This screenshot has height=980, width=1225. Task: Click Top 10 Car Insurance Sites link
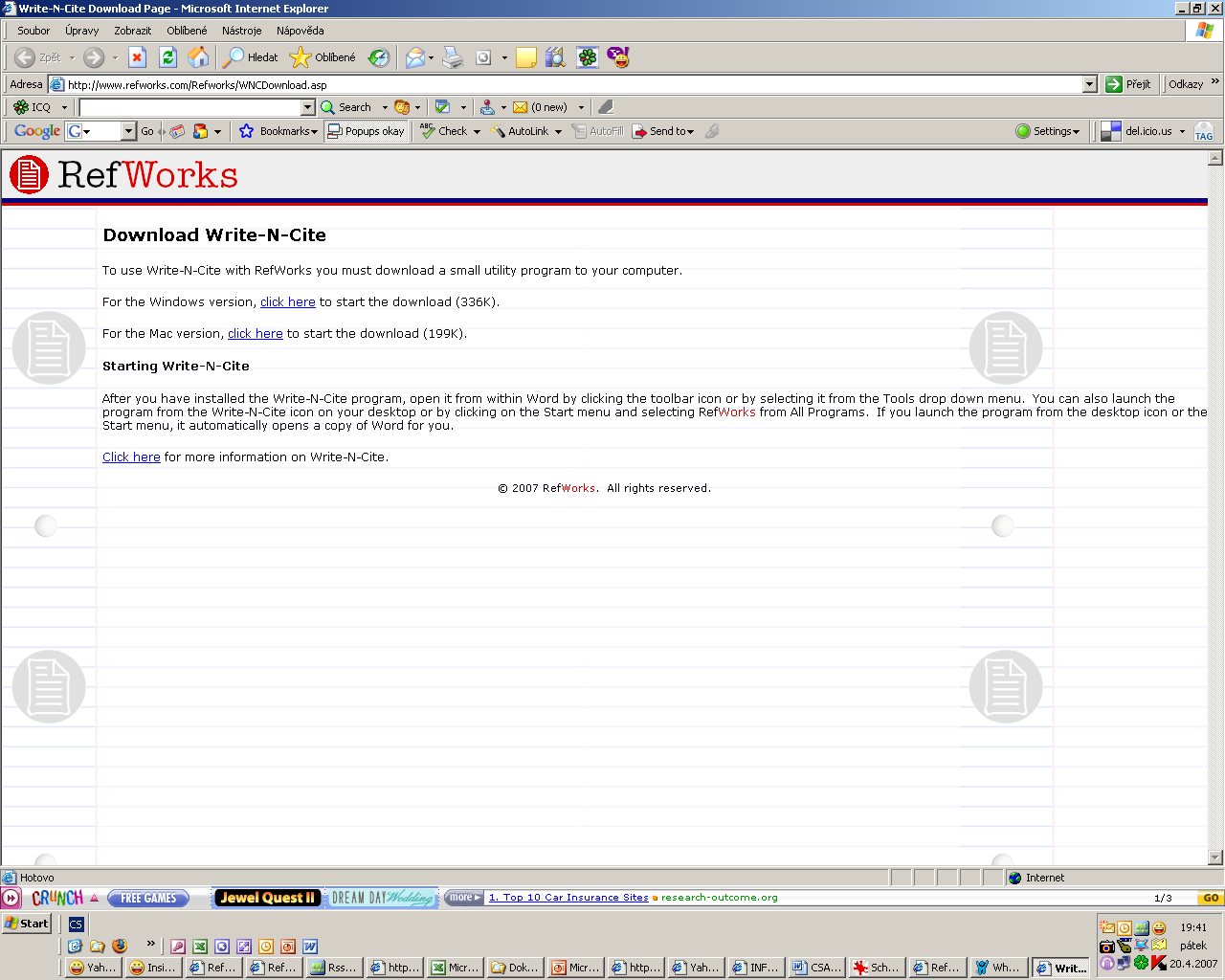coord(568,898)
